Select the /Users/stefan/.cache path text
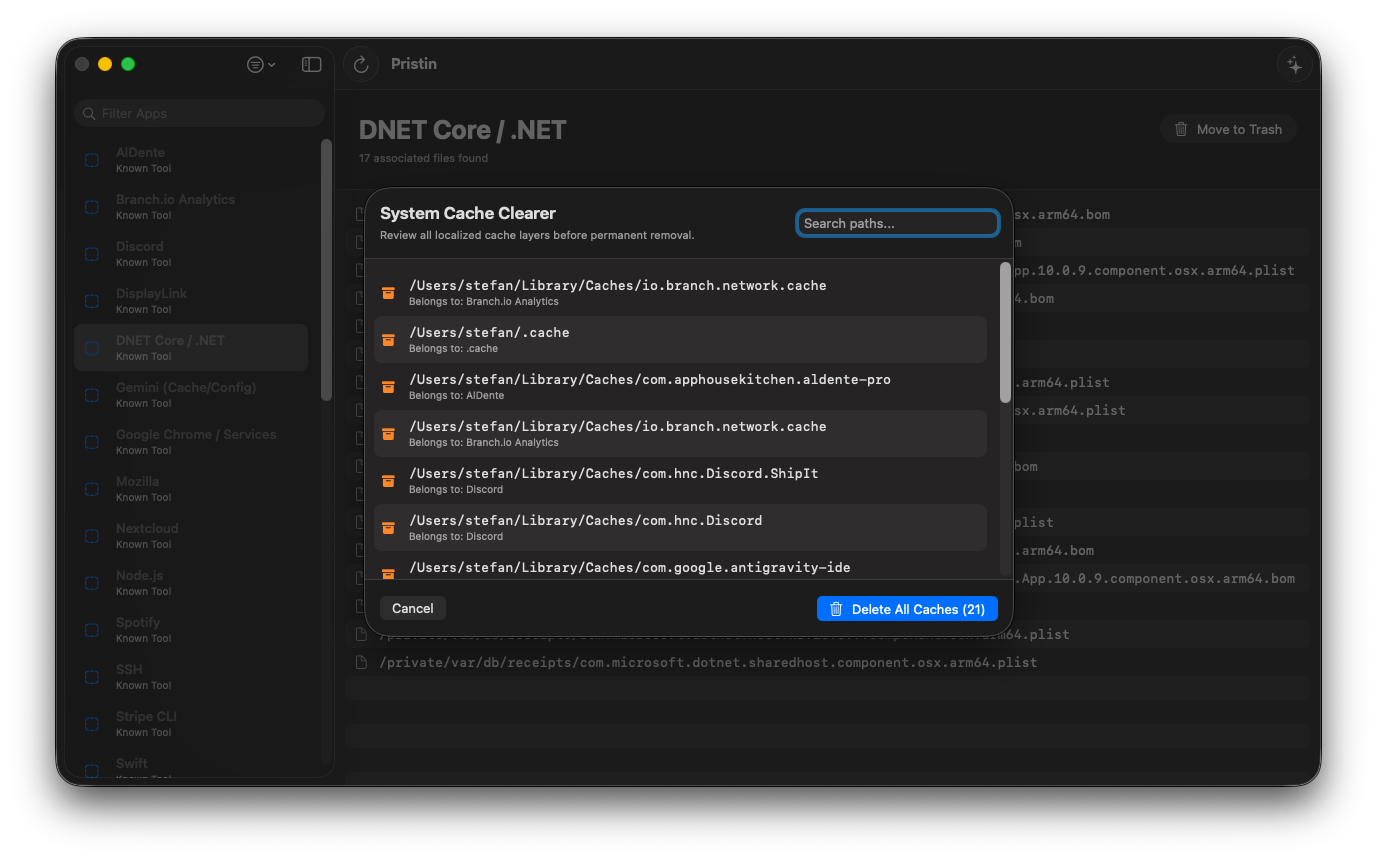Screen dimensions: 1377x860 [x=489, y=332]
